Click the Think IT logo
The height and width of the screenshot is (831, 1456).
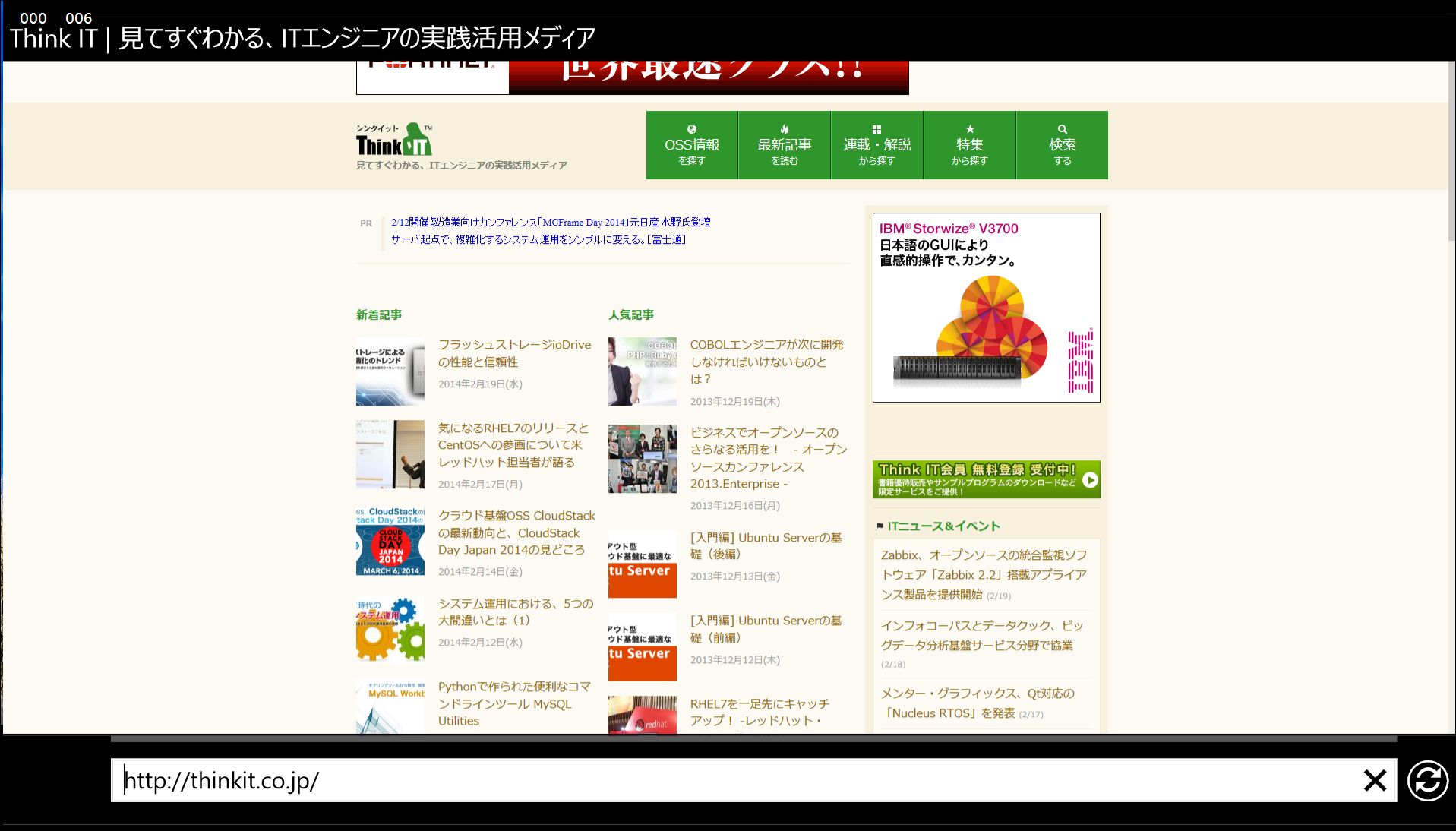tap(395, 140)
